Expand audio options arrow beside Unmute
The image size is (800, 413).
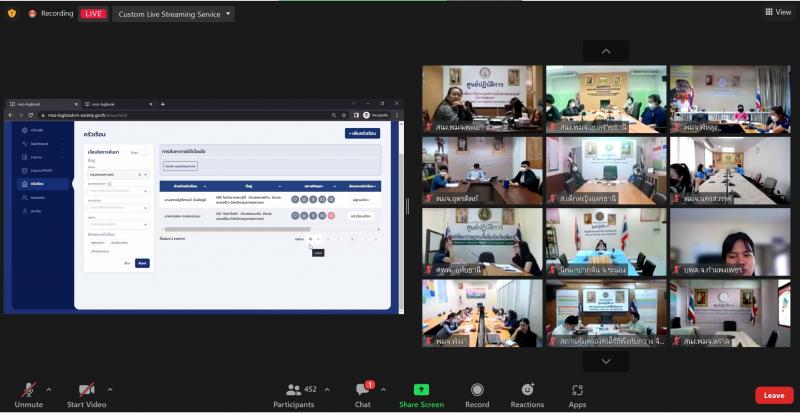(x=48, y=390)
